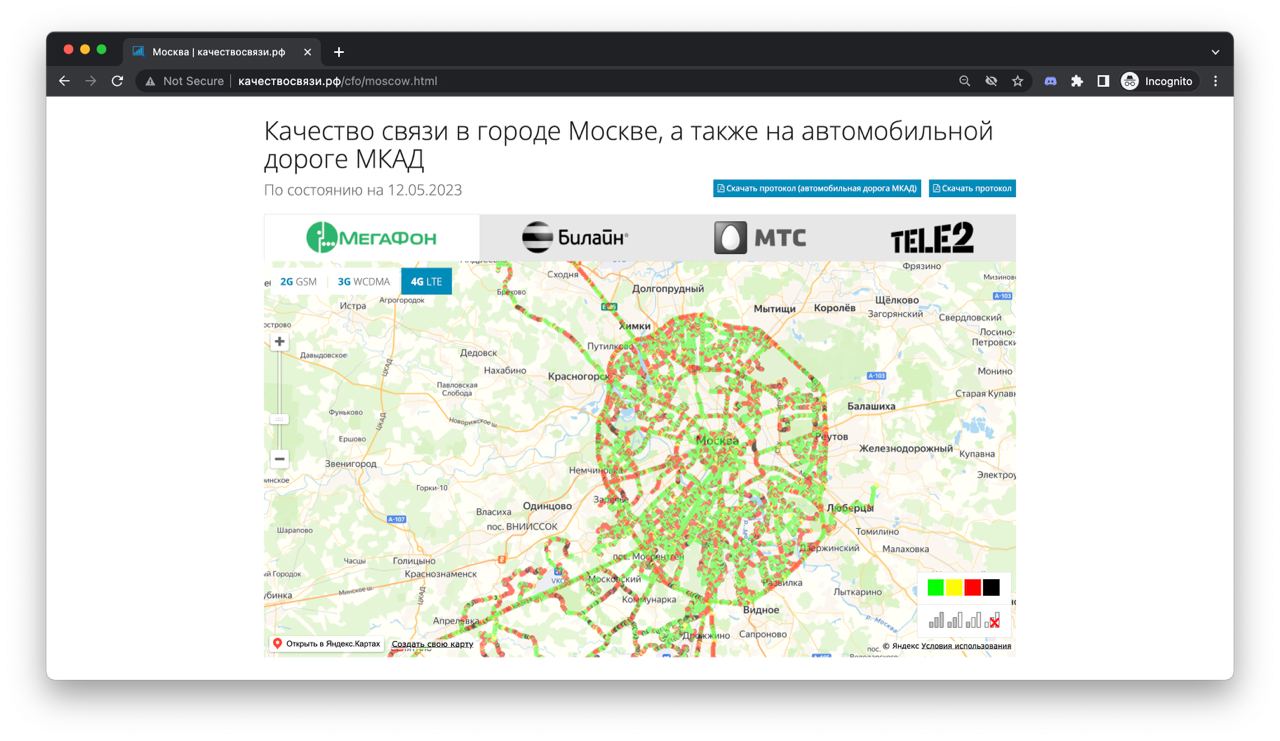
Task: Close the Москва tab
Action: [x=307, y=52]
